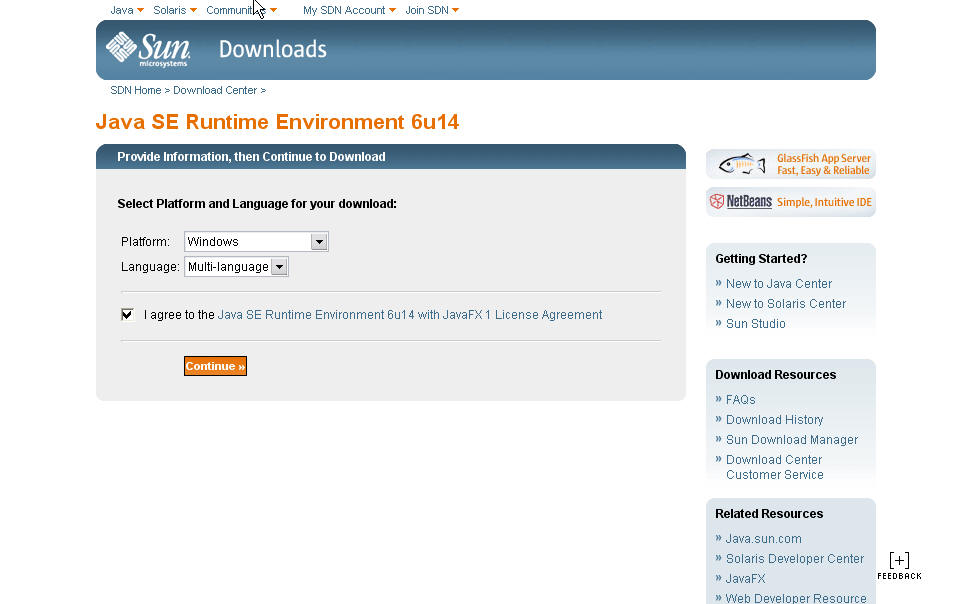Expand the Communities top navigation menu

tap(242, 10)
